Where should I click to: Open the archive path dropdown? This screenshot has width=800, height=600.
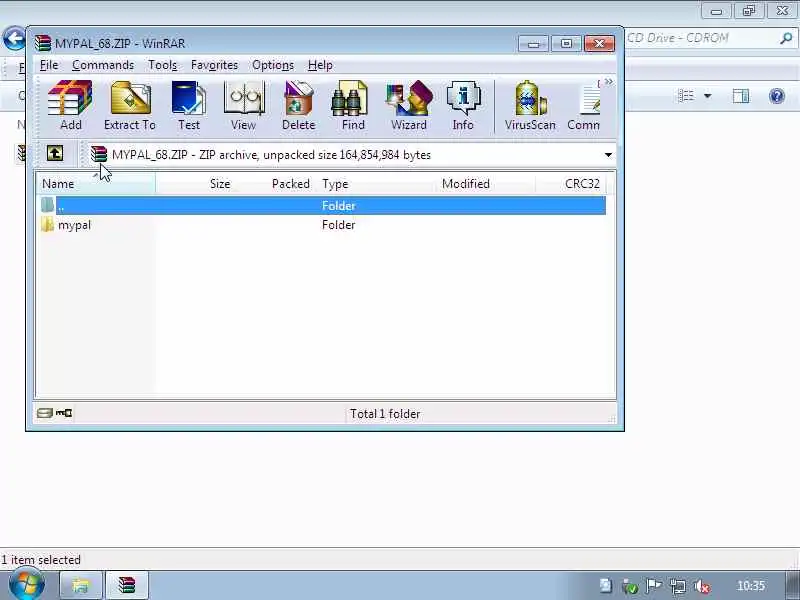pyautogui.click(x=608, y=155)
